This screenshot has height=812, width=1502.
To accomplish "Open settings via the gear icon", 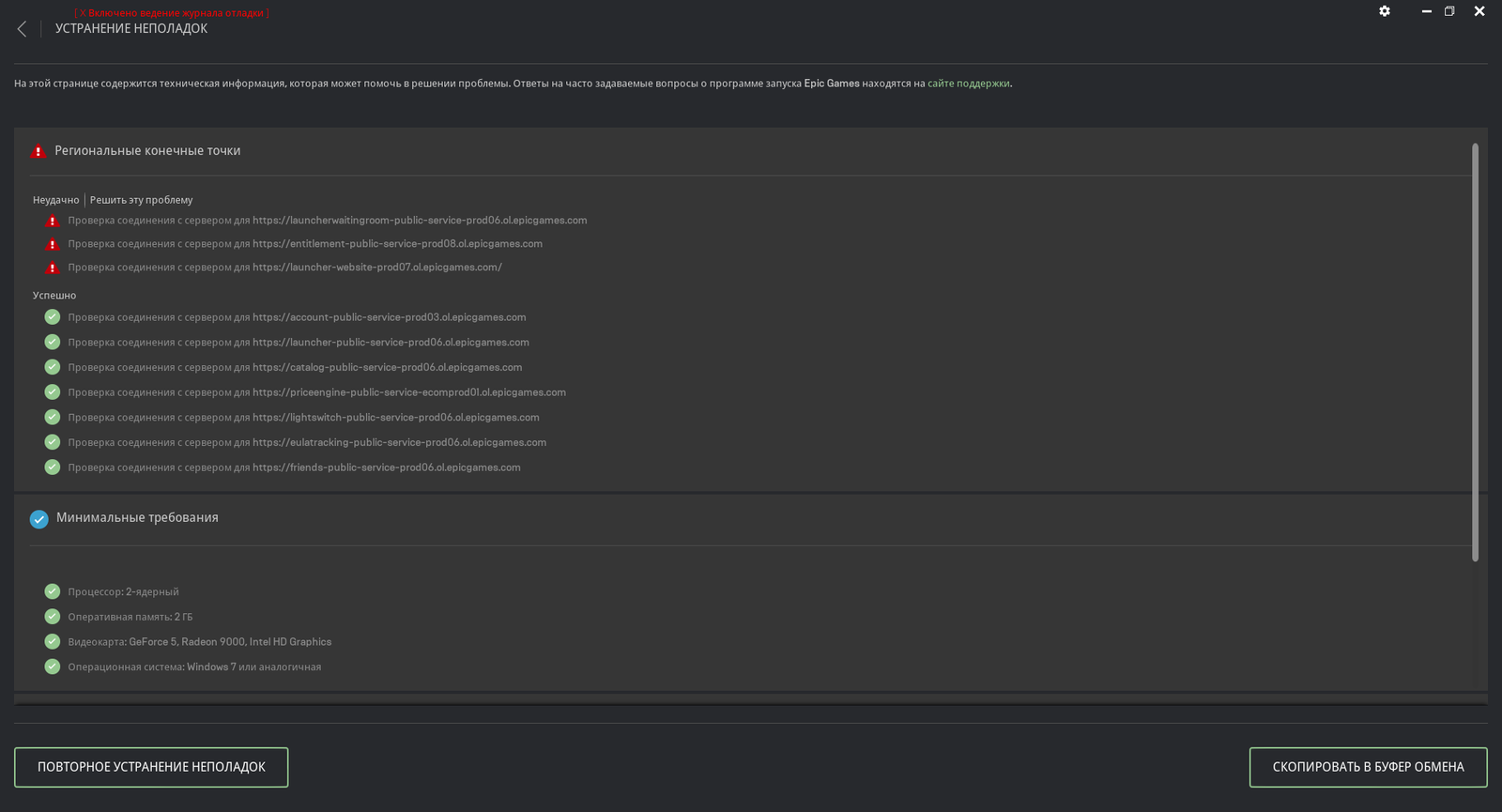I will click(x=1385, y=11).
